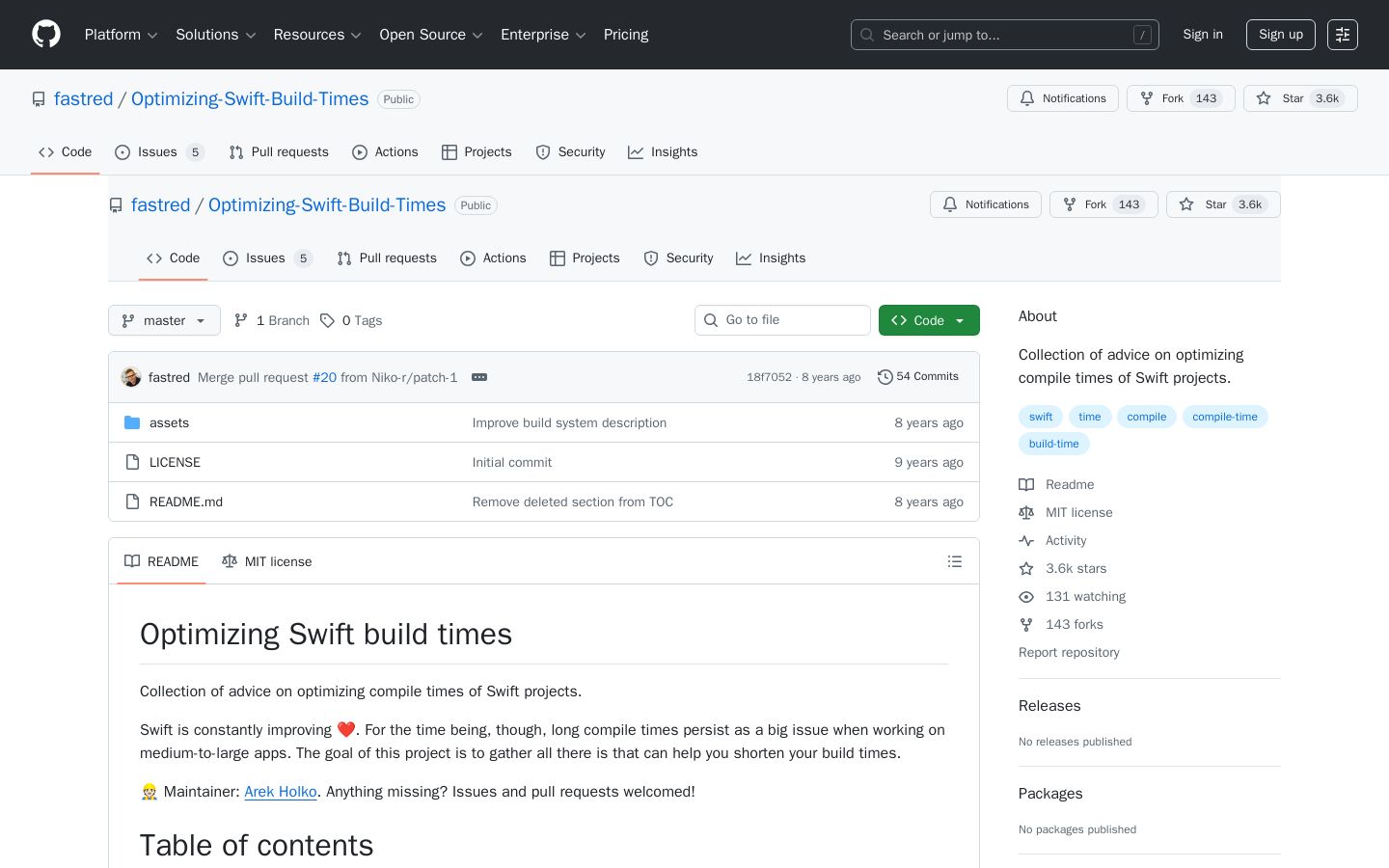Click the file icon beside LICENSE

coord(132,462)
